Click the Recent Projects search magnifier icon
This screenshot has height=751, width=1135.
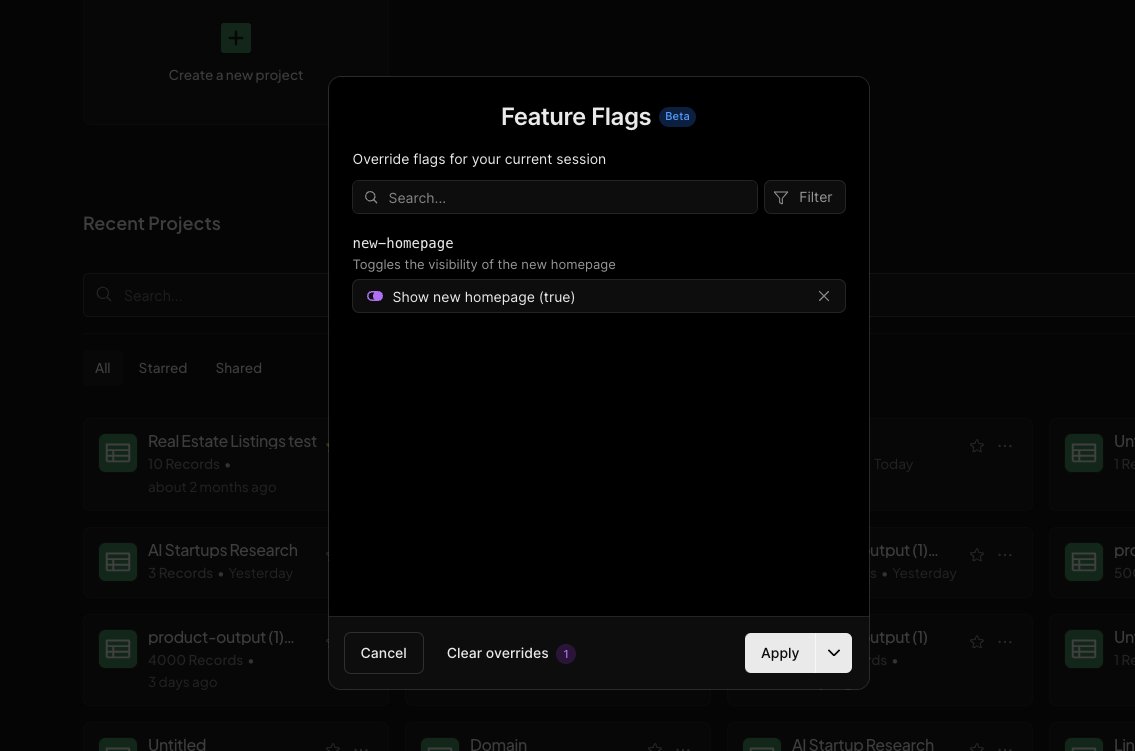coord(104,294)
